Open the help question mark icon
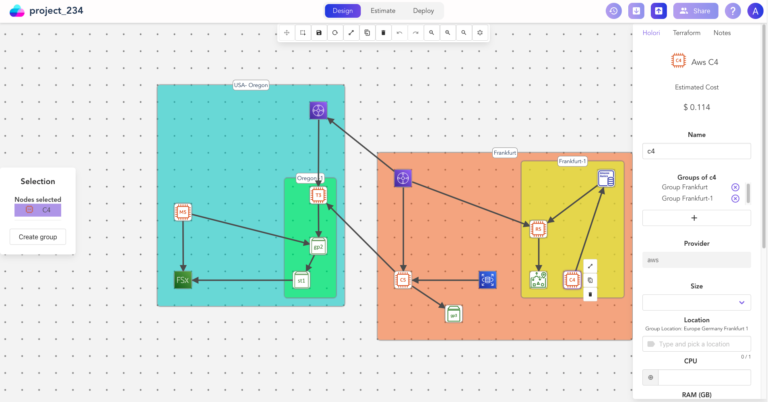 coord(733,11)
